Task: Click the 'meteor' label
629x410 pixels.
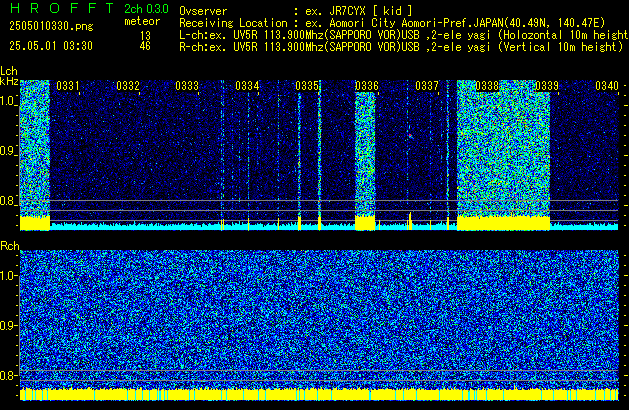Action: pos(142,21)
